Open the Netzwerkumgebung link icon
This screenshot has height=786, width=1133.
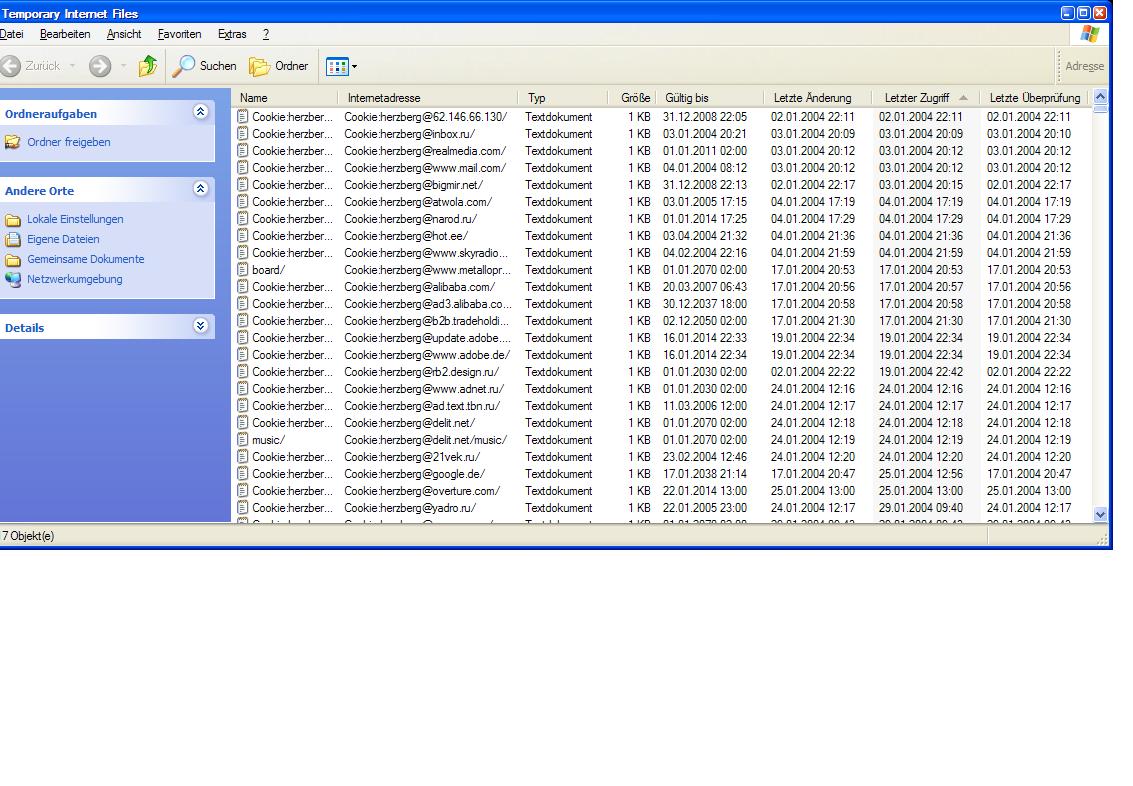[13, 279]
